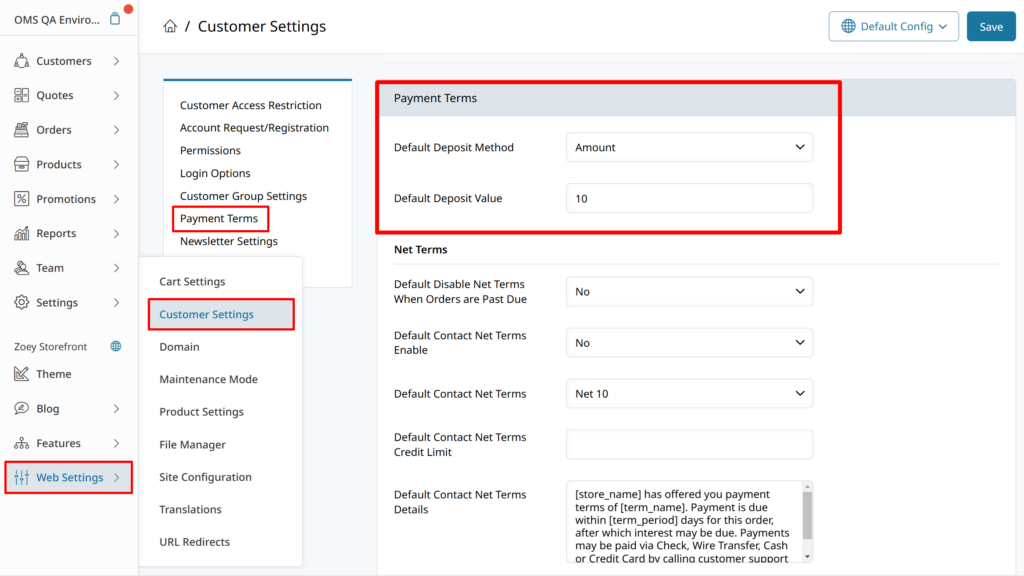Select Product Settings in flyout menu
1024x576 pixels.
[x=201, y=412]
